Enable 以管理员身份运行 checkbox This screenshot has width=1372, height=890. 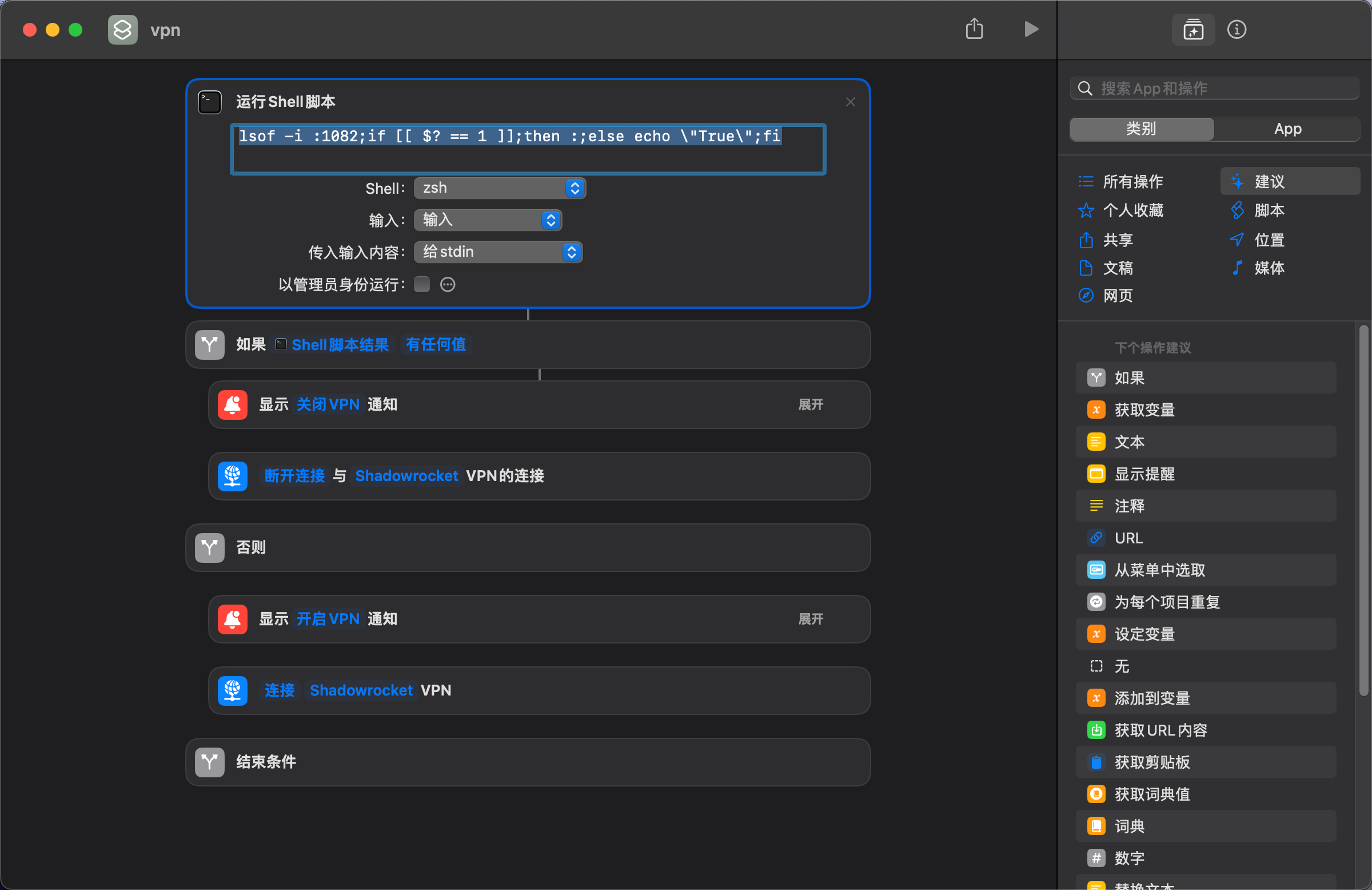(422, 284)
